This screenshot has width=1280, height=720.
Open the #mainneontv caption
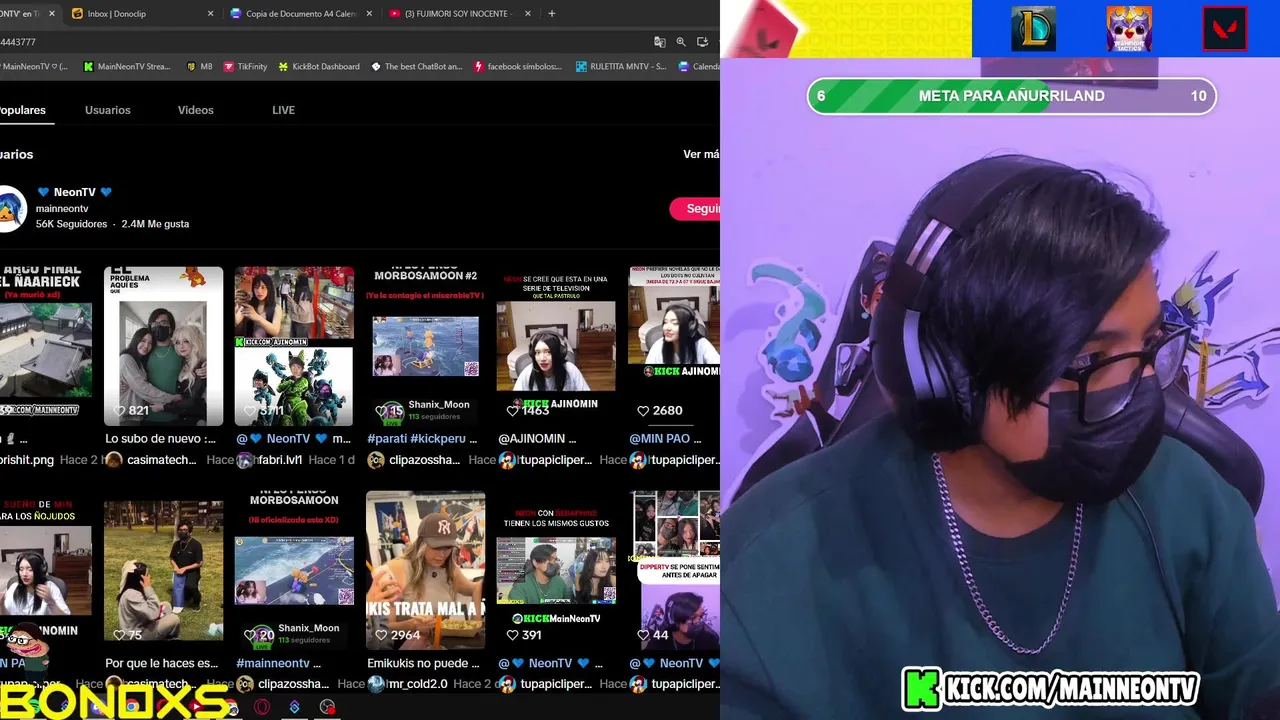point(279,663)
